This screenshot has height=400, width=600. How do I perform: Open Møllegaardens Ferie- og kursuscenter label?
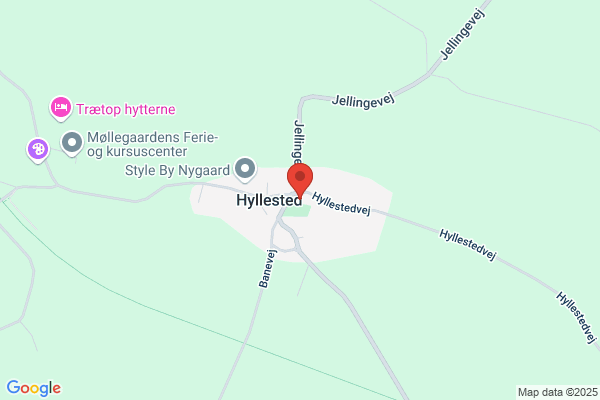pos(152,144)
